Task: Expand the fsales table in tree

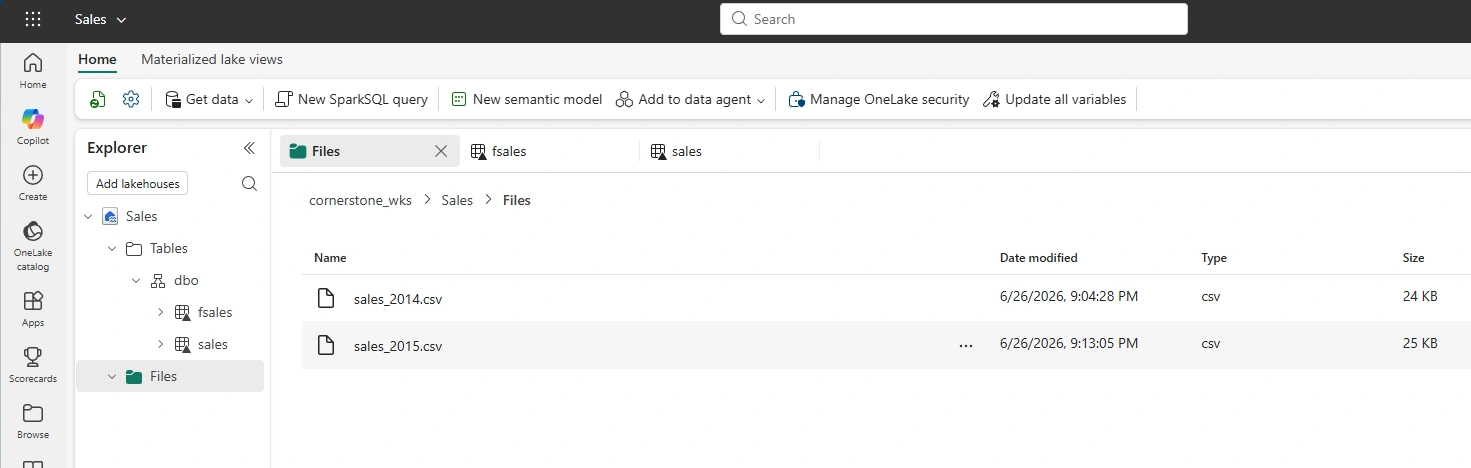Action: click(x=160, y=312)
